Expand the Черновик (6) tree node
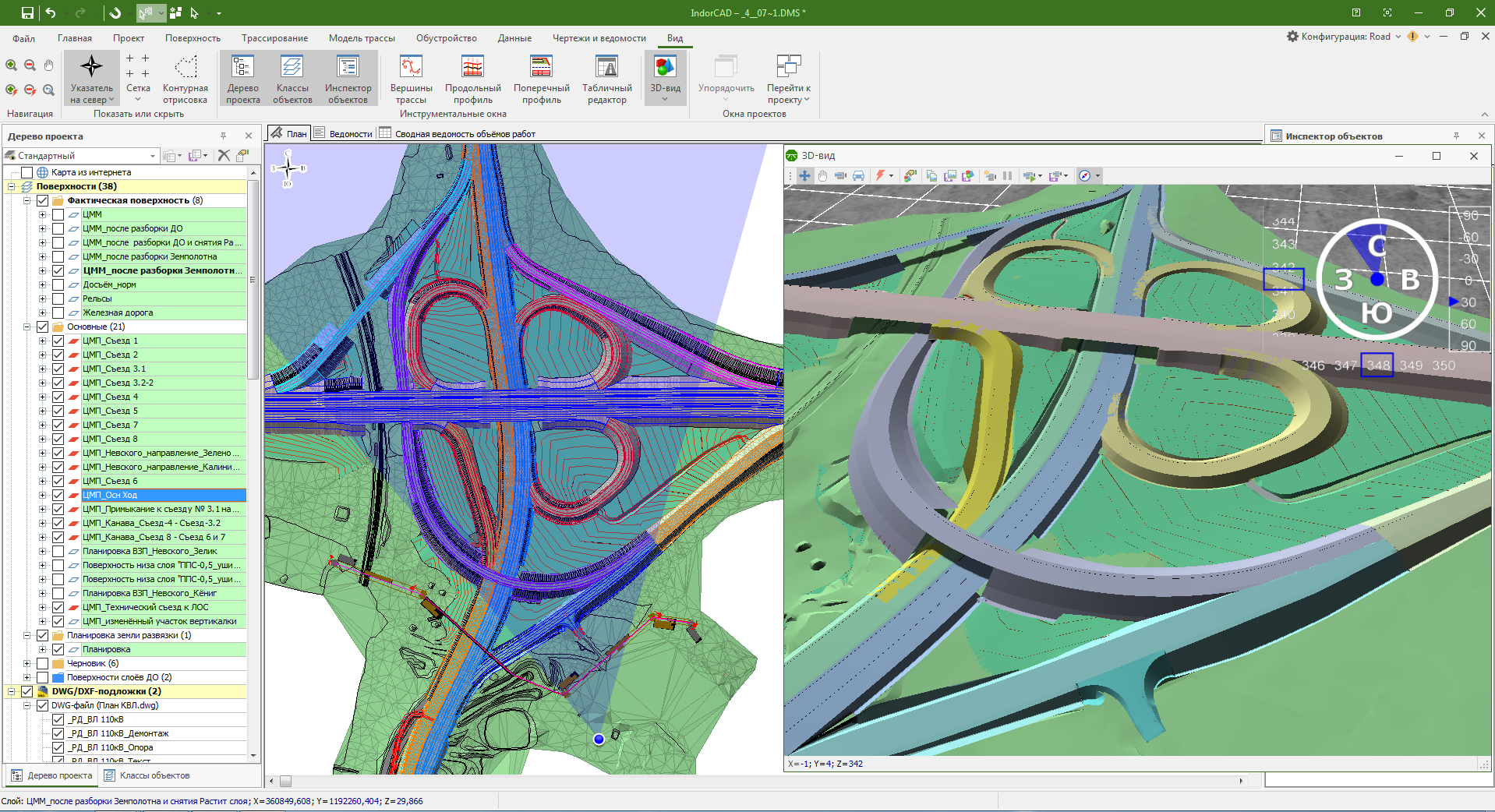Viewport: 1495px width, 812px height. 27,663
